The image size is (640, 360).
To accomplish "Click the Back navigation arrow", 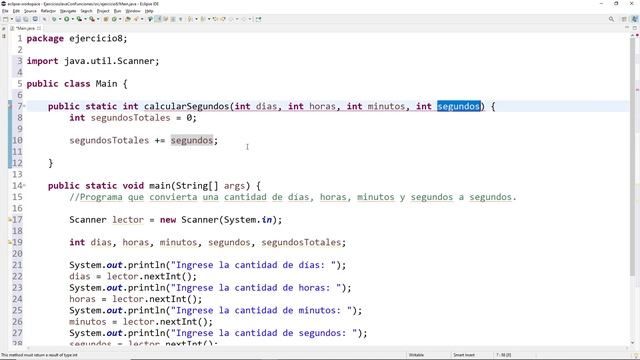I will tap(231, 19).
